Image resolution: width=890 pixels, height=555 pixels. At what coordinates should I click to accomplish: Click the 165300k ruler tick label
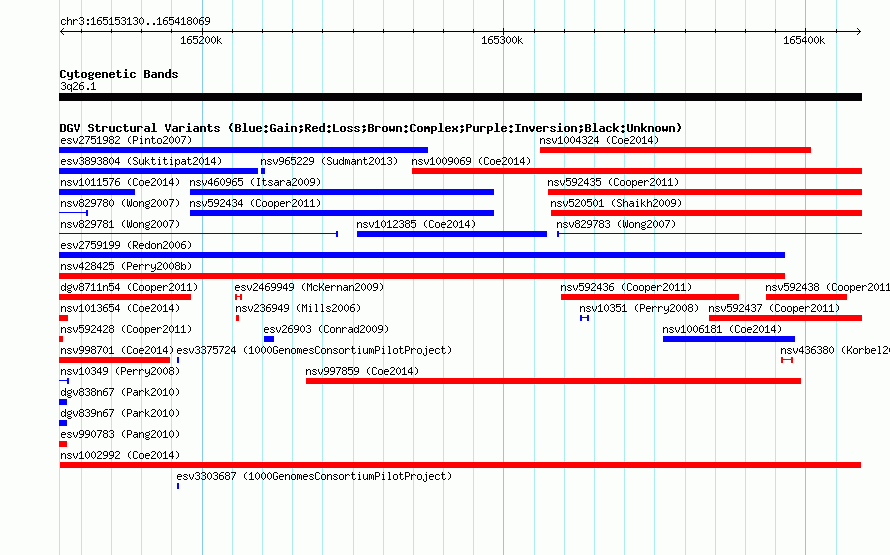pos(502,40)
